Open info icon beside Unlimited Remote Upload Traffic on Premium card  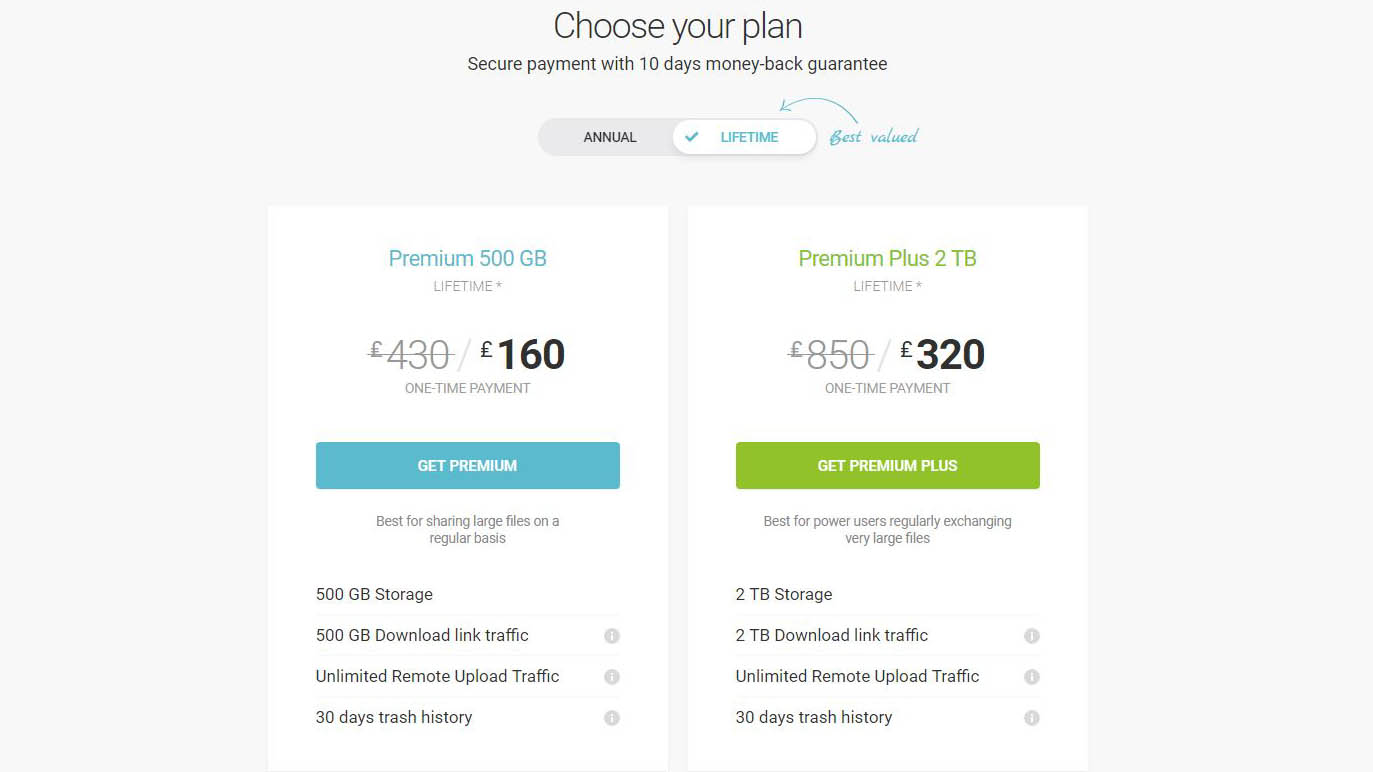pos(612,677)
